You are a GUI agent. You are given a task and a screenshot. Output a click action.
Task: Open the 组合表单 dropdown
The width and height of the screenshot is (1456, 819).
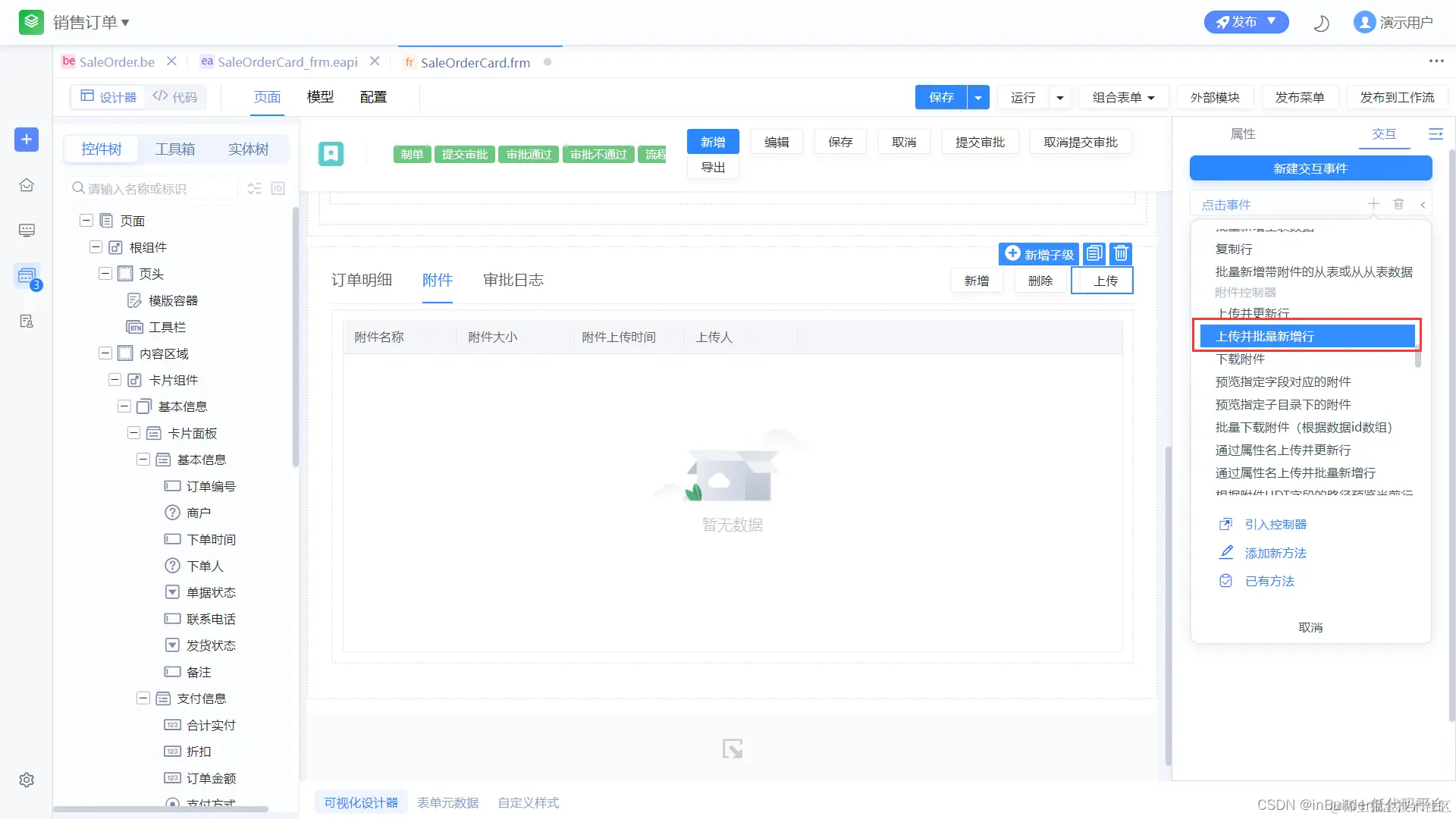[1123, 98]
